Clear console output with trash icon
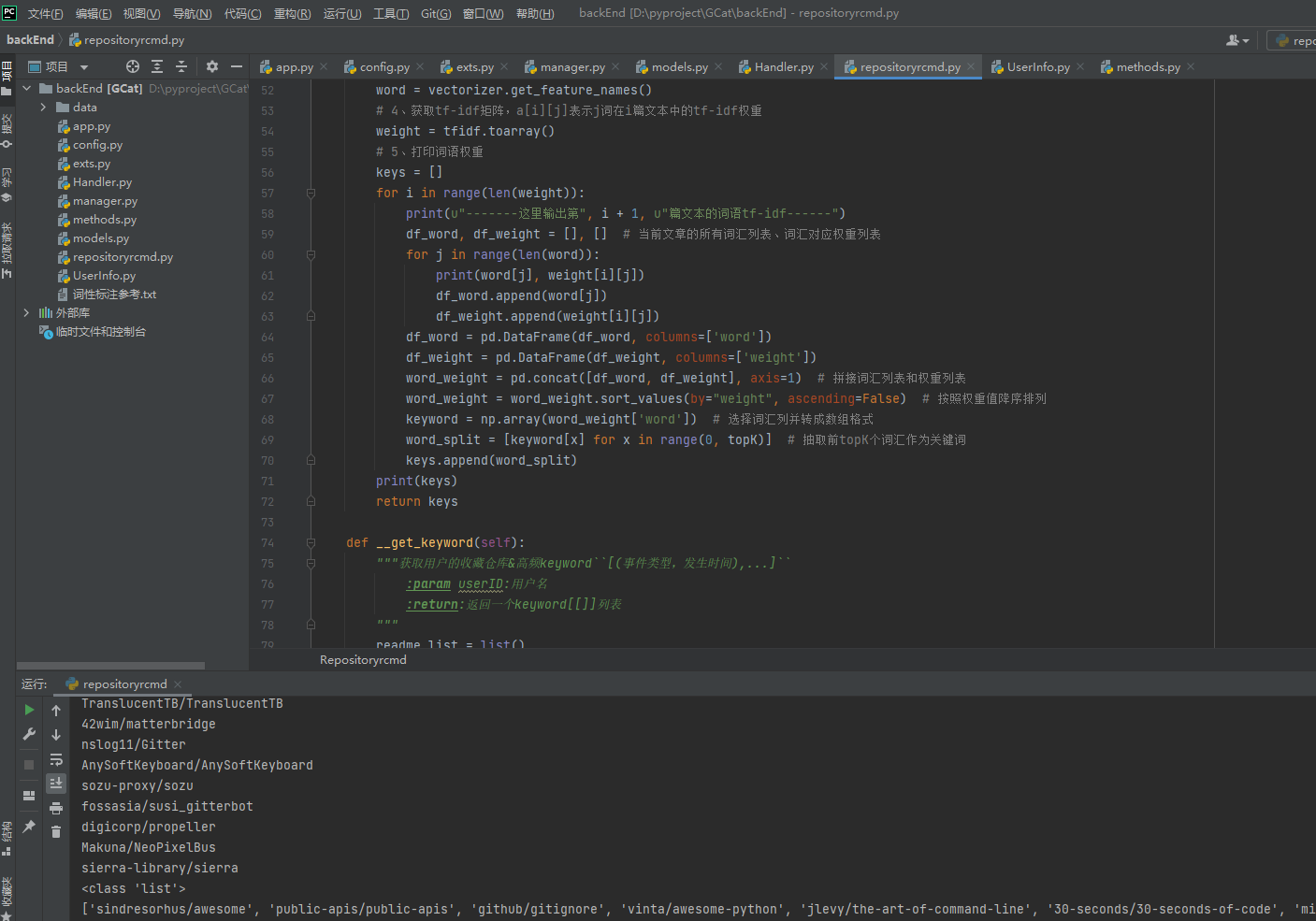This screenshot has width=1316, height=921. (x=56, y=831)
